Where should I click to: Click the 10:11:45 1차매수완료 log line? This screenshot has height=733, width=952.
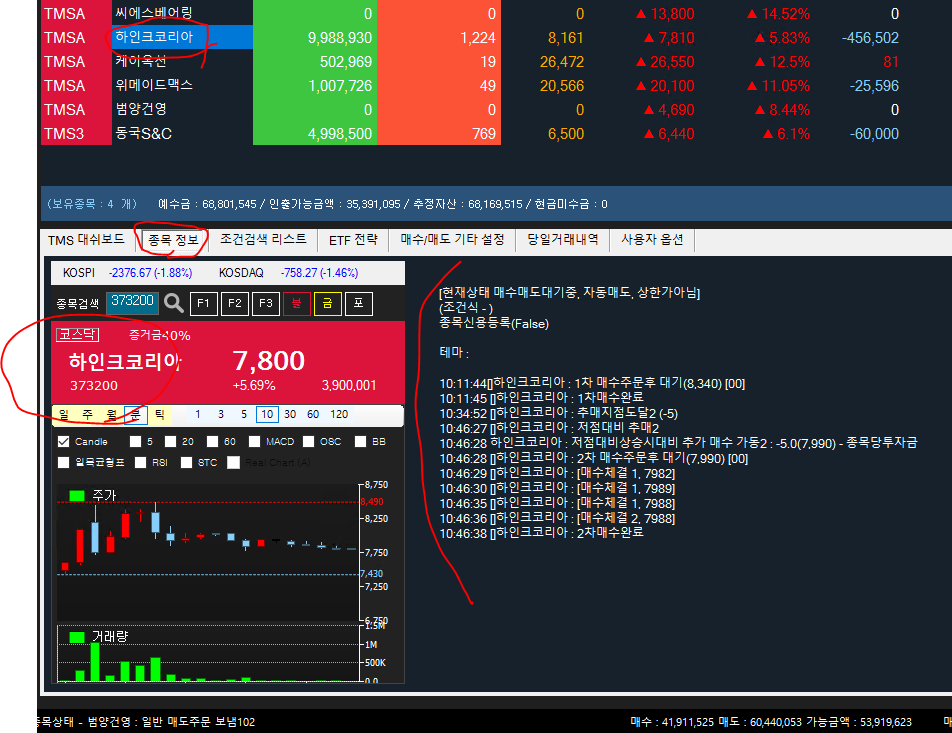[542, 398]
